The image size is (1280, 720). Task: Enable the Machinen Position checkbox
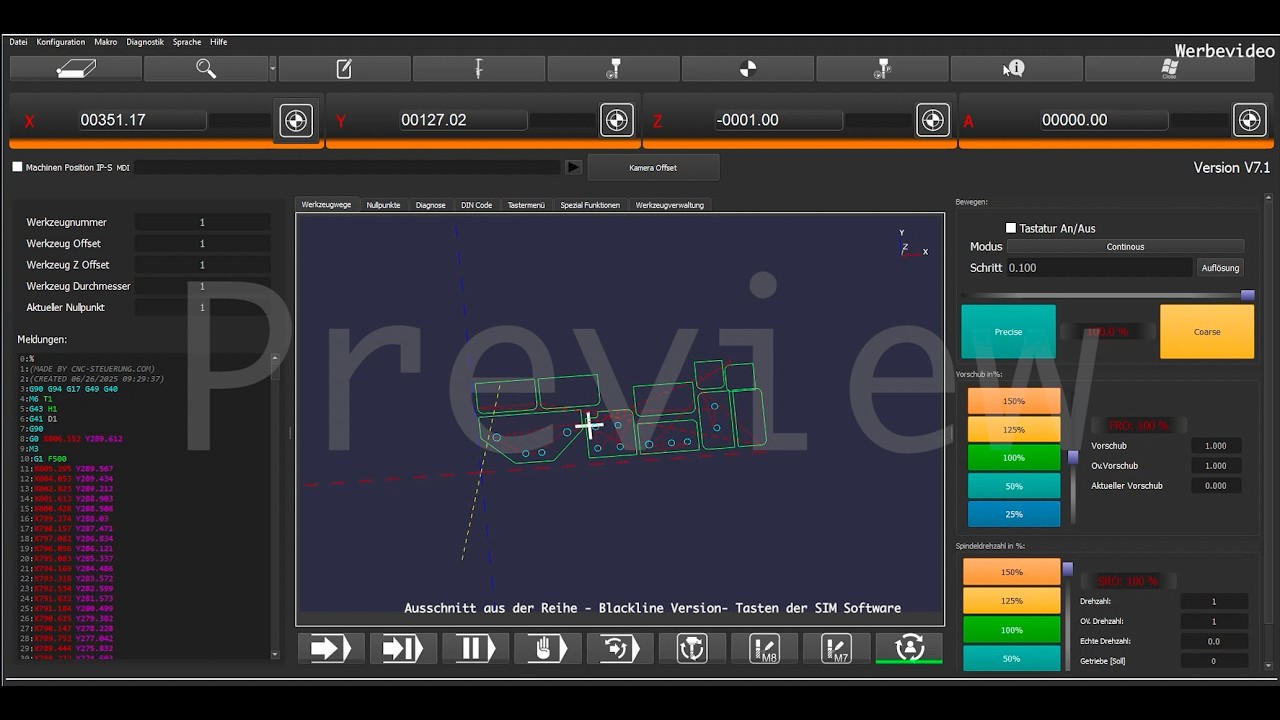click(x=17, y=167)
